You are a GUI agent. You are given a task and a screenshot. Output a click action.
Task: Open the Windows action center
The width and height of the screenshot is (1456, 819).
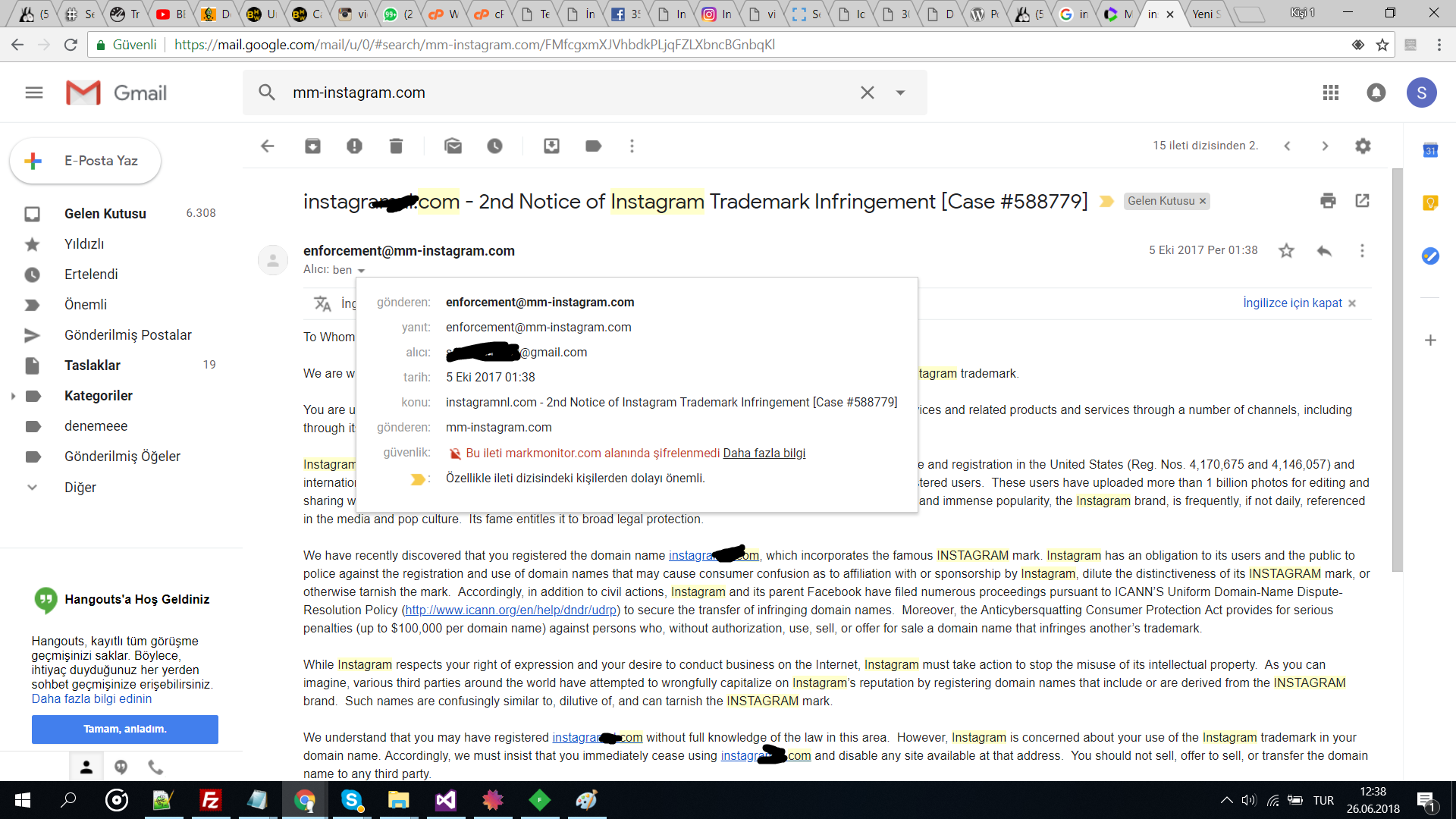pos(1425,800)
